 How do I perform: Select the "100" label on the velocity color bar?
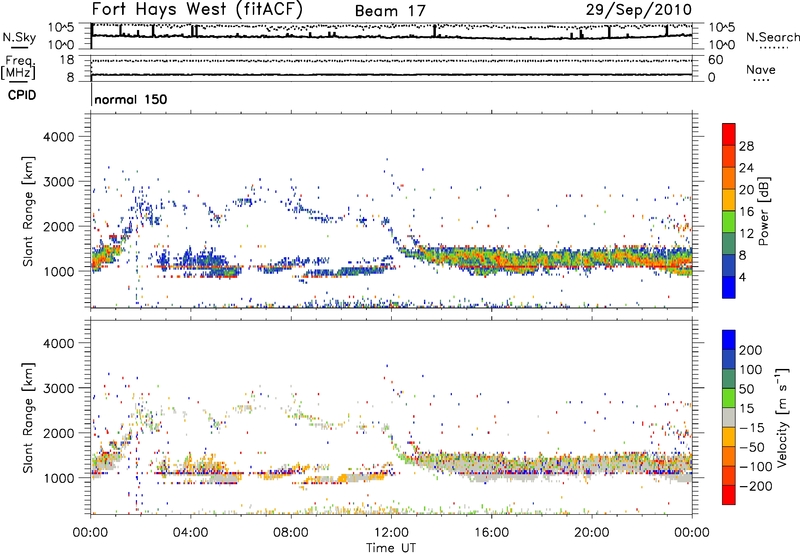(751, 369)
